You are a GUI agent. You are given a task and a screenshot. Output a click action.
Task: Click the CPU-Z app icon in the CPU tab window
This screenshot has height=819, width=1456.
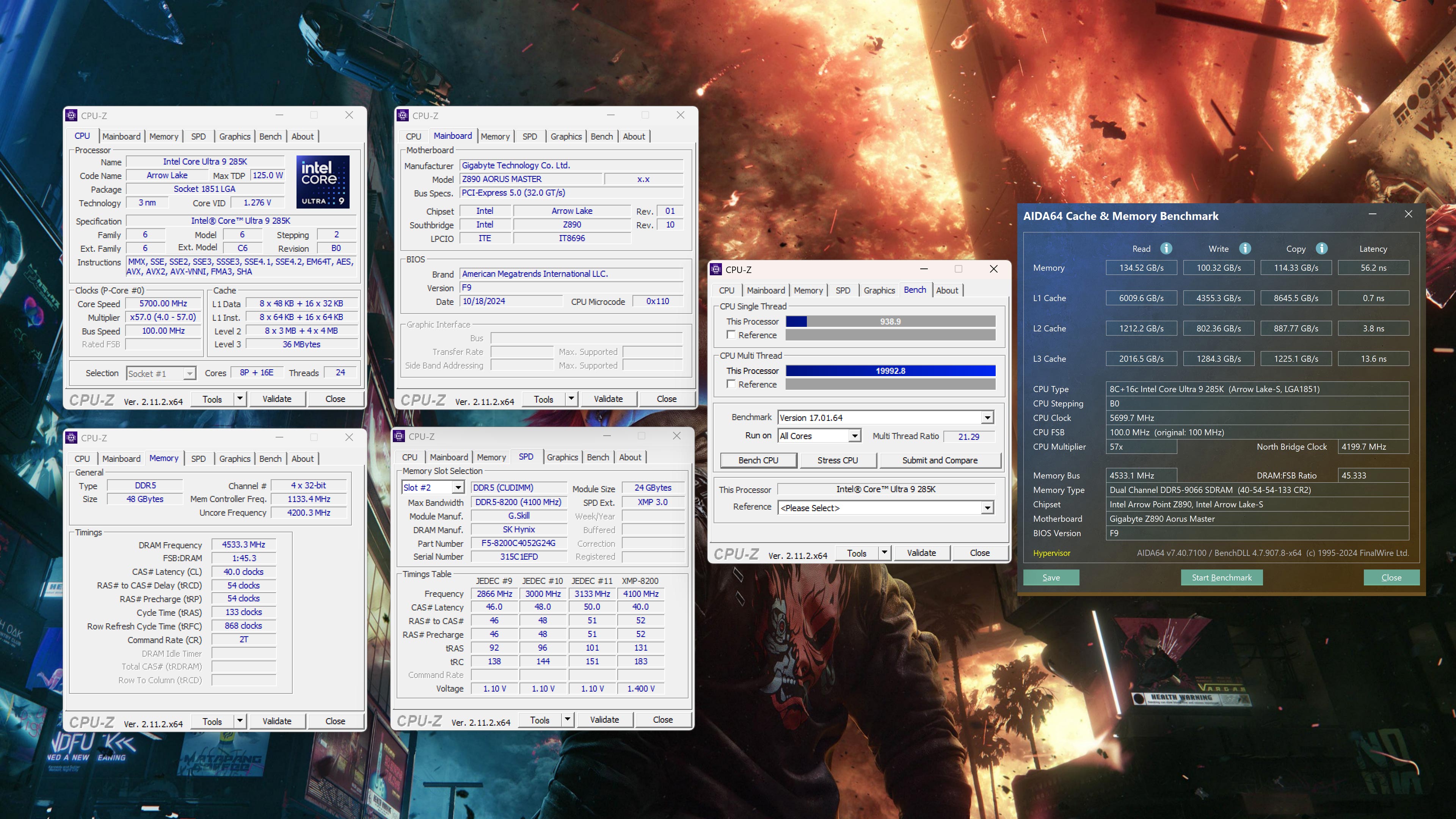click(x=71, y=115)
